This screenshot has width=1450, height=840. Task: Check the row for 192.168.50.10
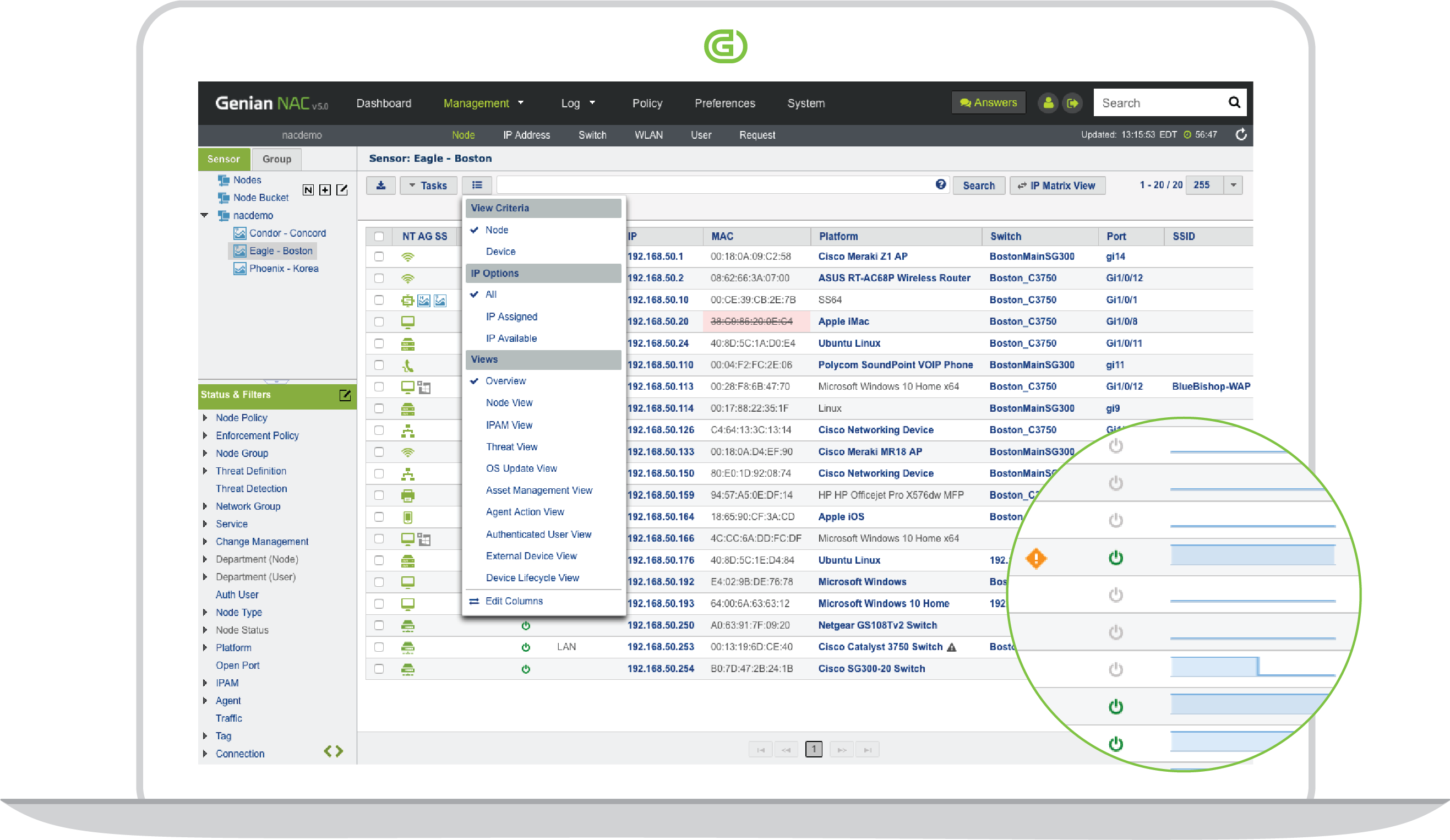coord(379,301)
